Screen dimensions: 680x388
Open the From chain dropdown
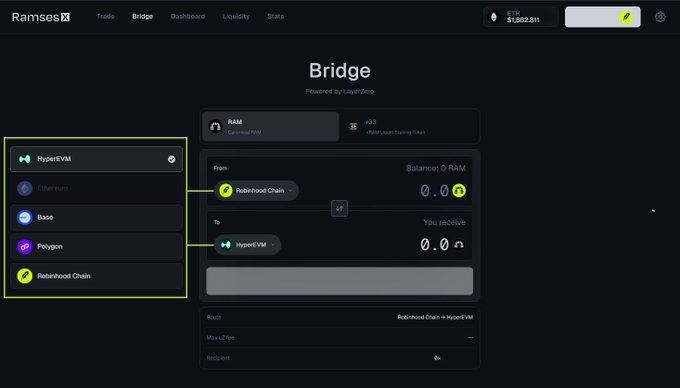256,190
